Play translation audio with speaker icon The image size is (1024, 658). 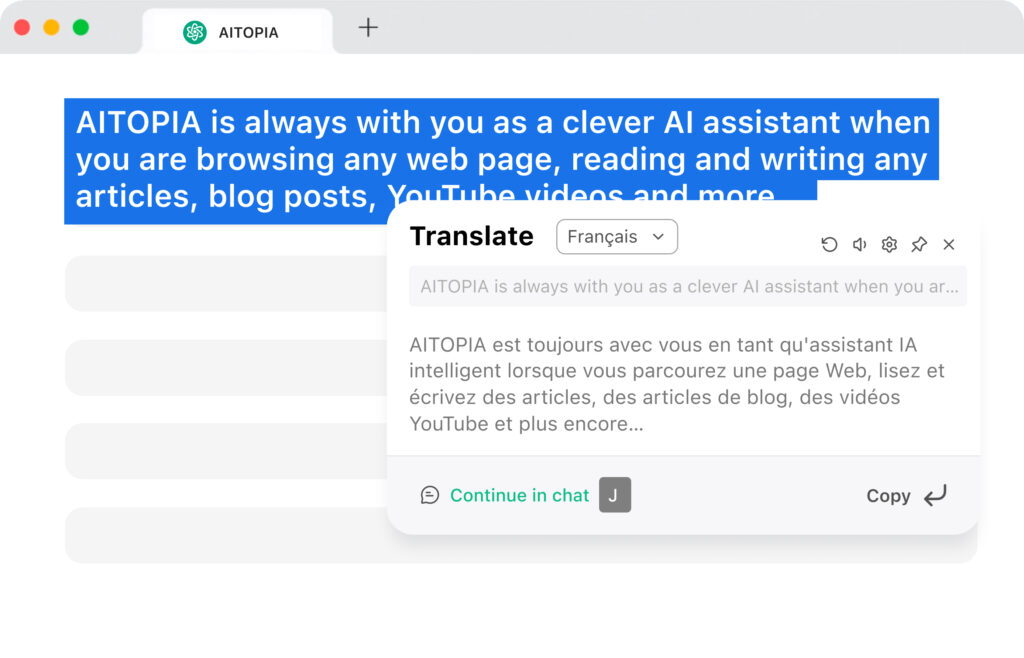click(x=859, y=244)
